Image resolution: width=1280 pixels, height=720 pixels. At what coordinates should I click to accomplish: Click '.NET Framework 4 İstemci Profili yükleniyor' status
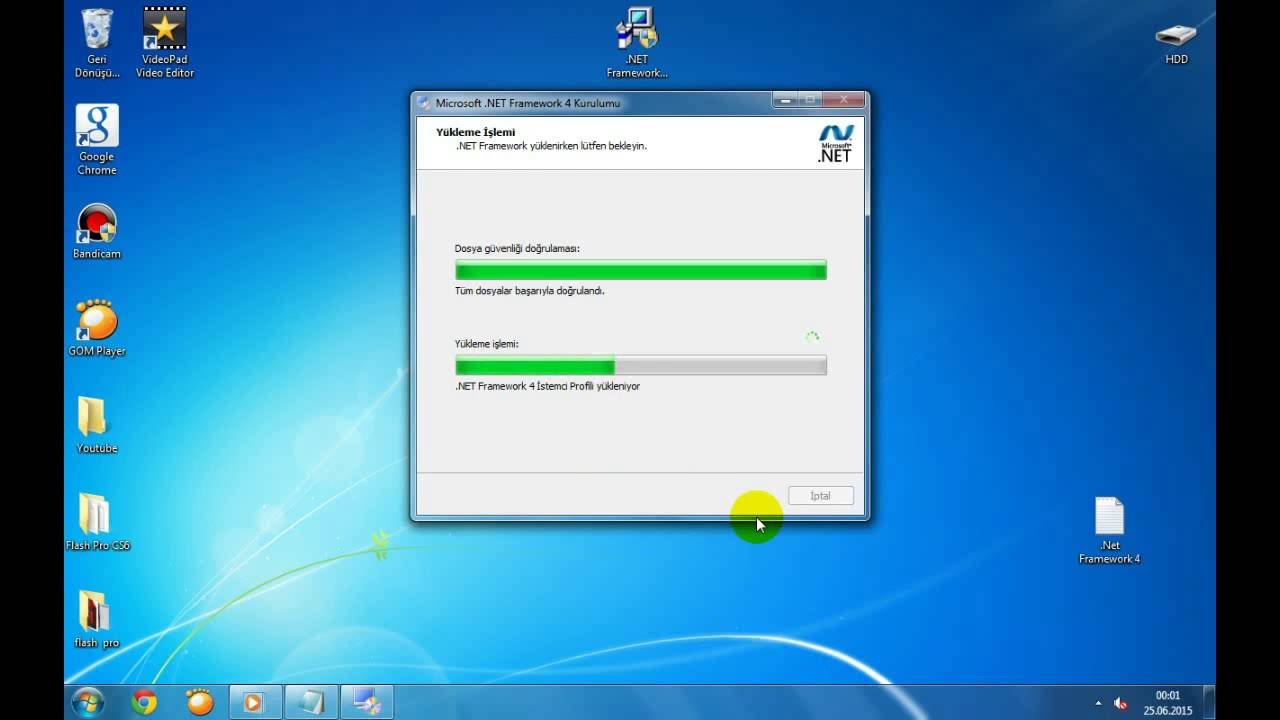[547, 386]
